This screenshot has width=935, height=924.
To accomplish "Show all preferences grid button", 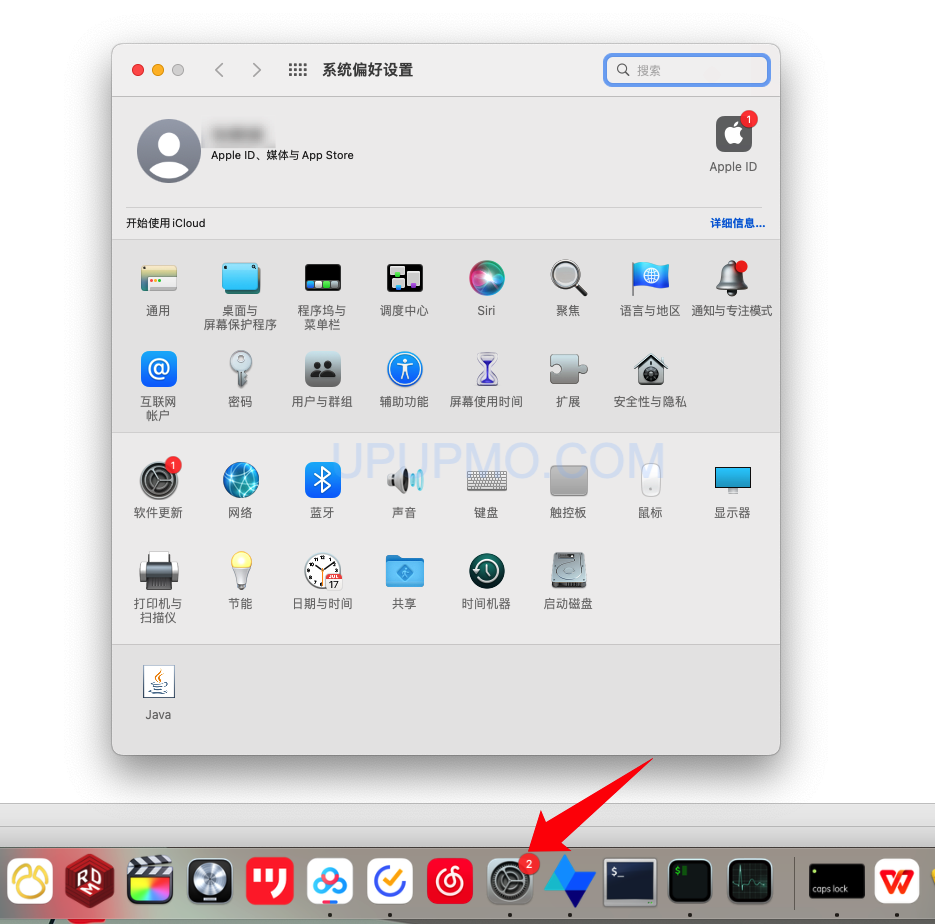I will pos(298,70).
